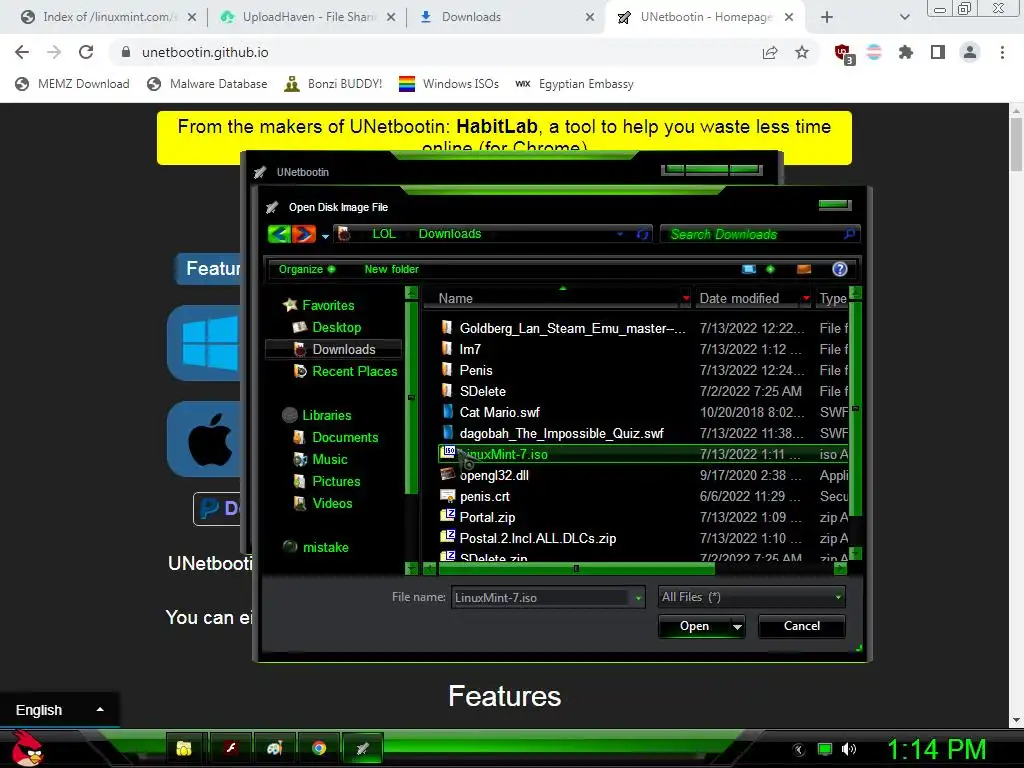Screen dimensions: 1024x768
Task: Click the file list horizontal scrollbar
Action: [x=576, y=569]
